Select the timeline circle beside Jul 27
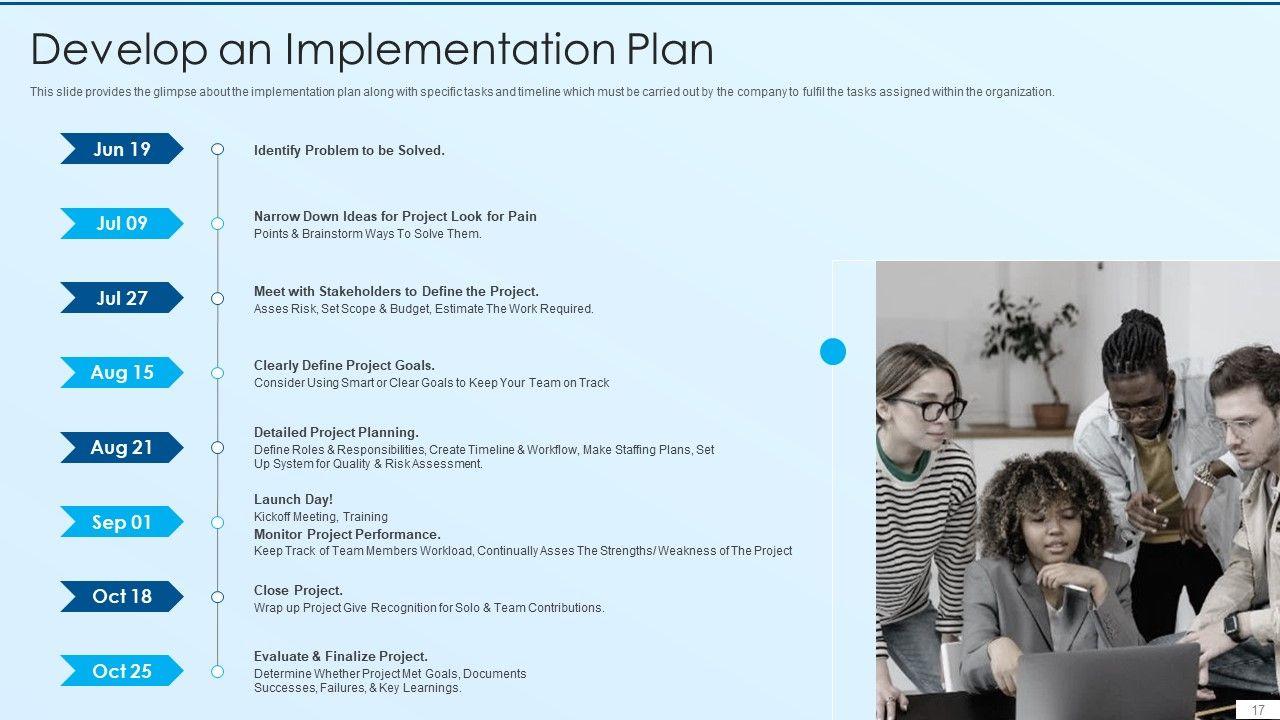 [217, 298]
